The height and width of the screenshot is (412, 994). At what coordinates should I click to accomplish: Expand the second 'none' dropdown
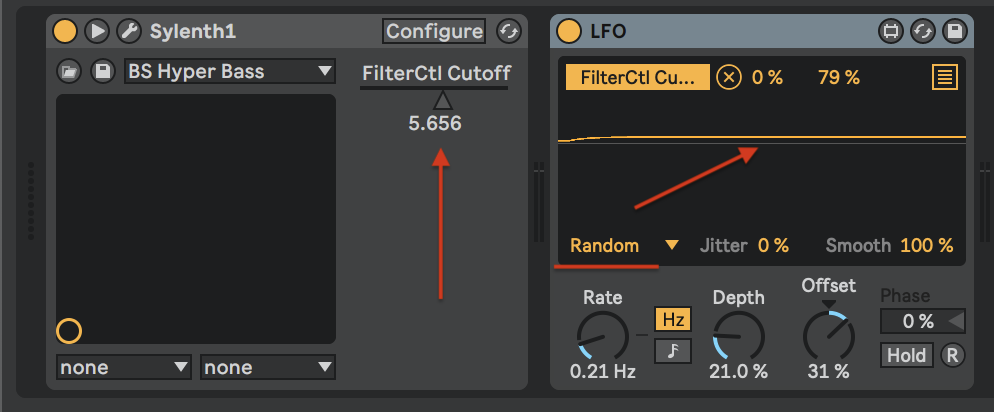(x=268, y=367)
